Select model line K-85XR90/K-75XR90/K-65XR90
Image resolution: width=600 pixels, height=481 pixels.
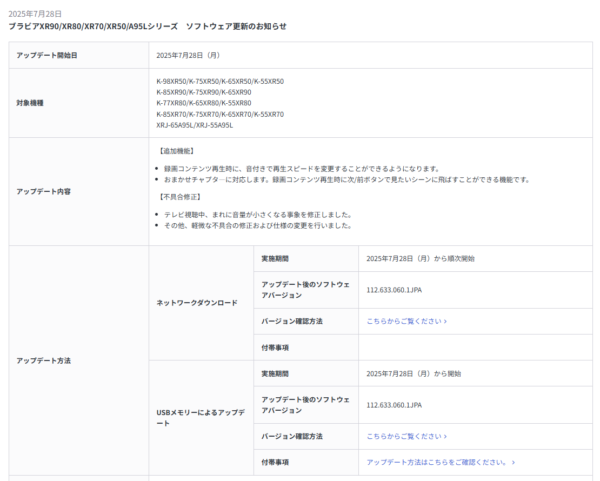click(204, 92)
